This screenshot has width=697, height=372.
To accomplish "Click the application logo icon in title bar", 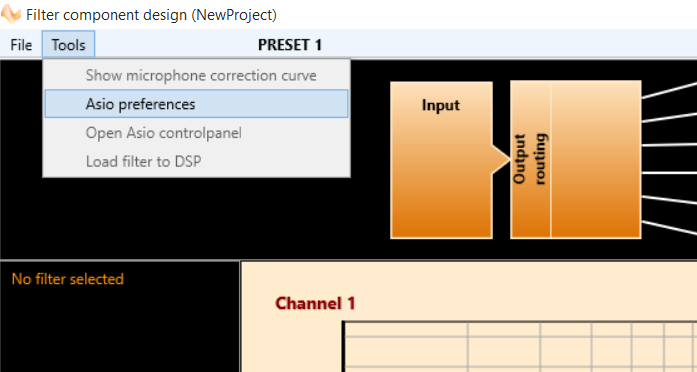I will [11, 15].
